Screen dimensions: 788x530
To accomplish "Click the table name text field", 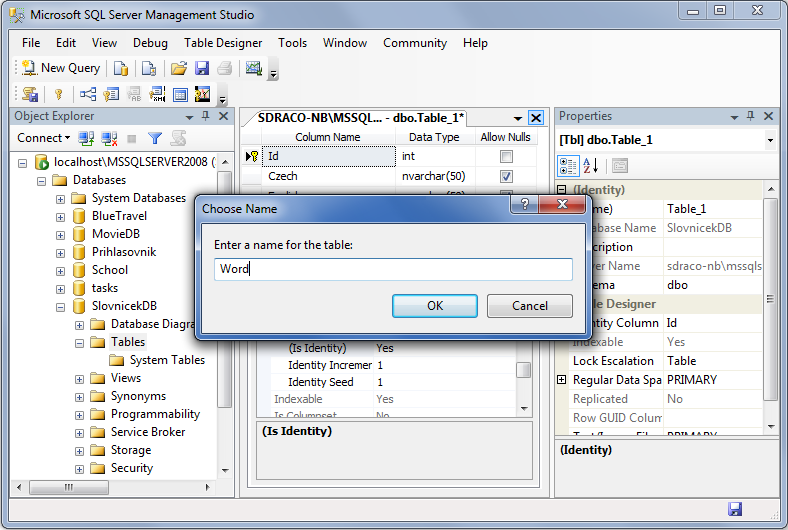I will [393, 269].
